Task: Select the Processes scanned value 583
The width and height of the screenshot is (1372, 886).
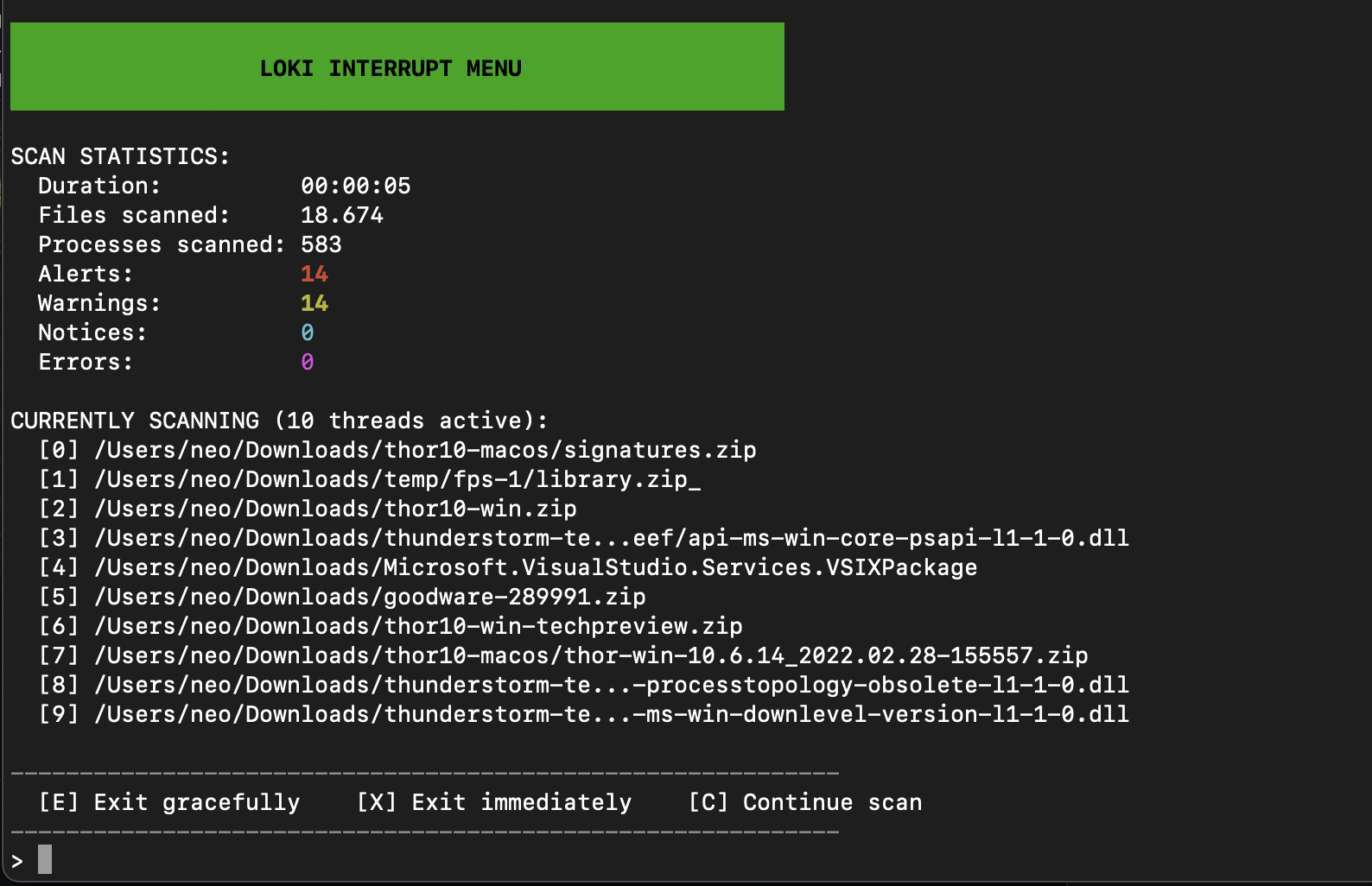Action: point(319,244)
